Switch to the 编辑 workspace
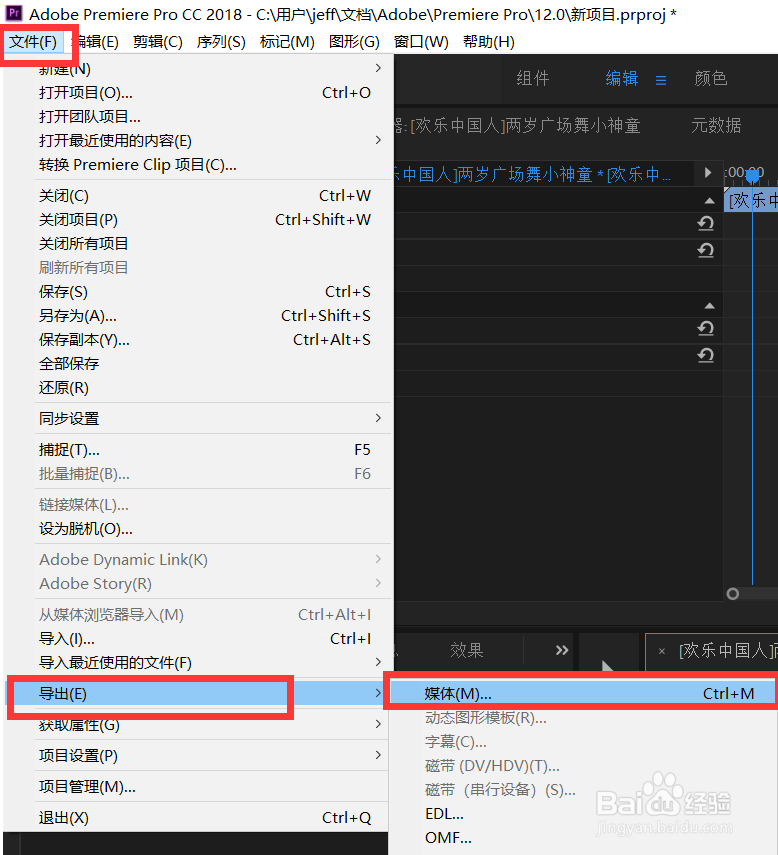The image size is (778, 855). click(622, 79)
